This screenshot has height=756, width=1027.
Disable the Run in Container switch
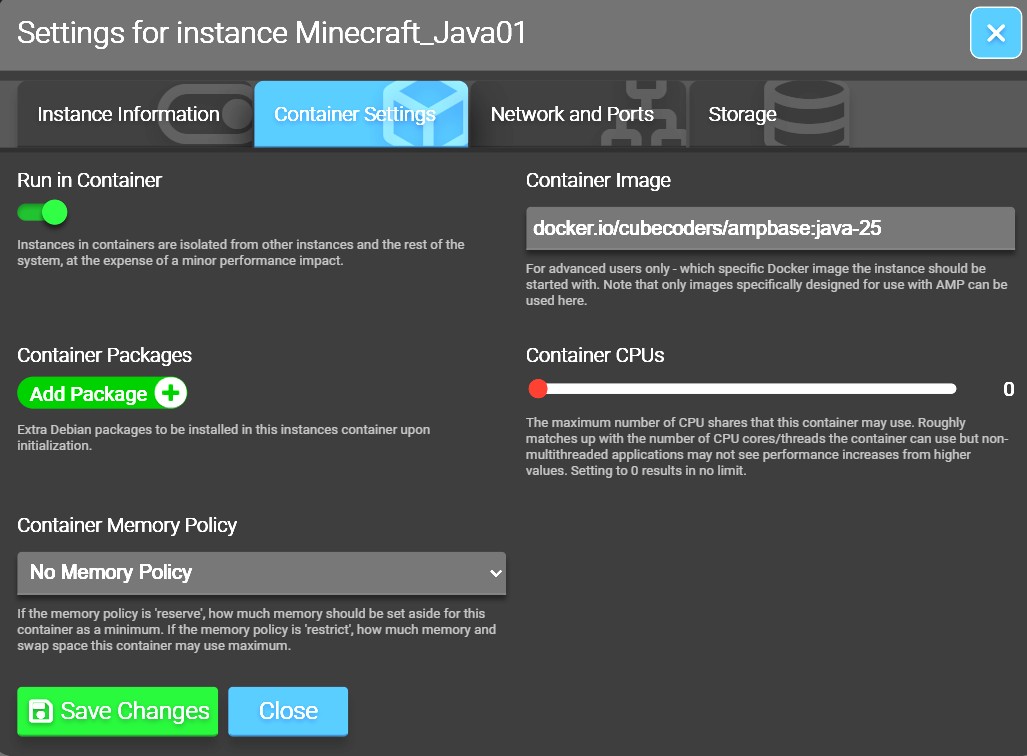pyautogui.click(x=42, y=212)
